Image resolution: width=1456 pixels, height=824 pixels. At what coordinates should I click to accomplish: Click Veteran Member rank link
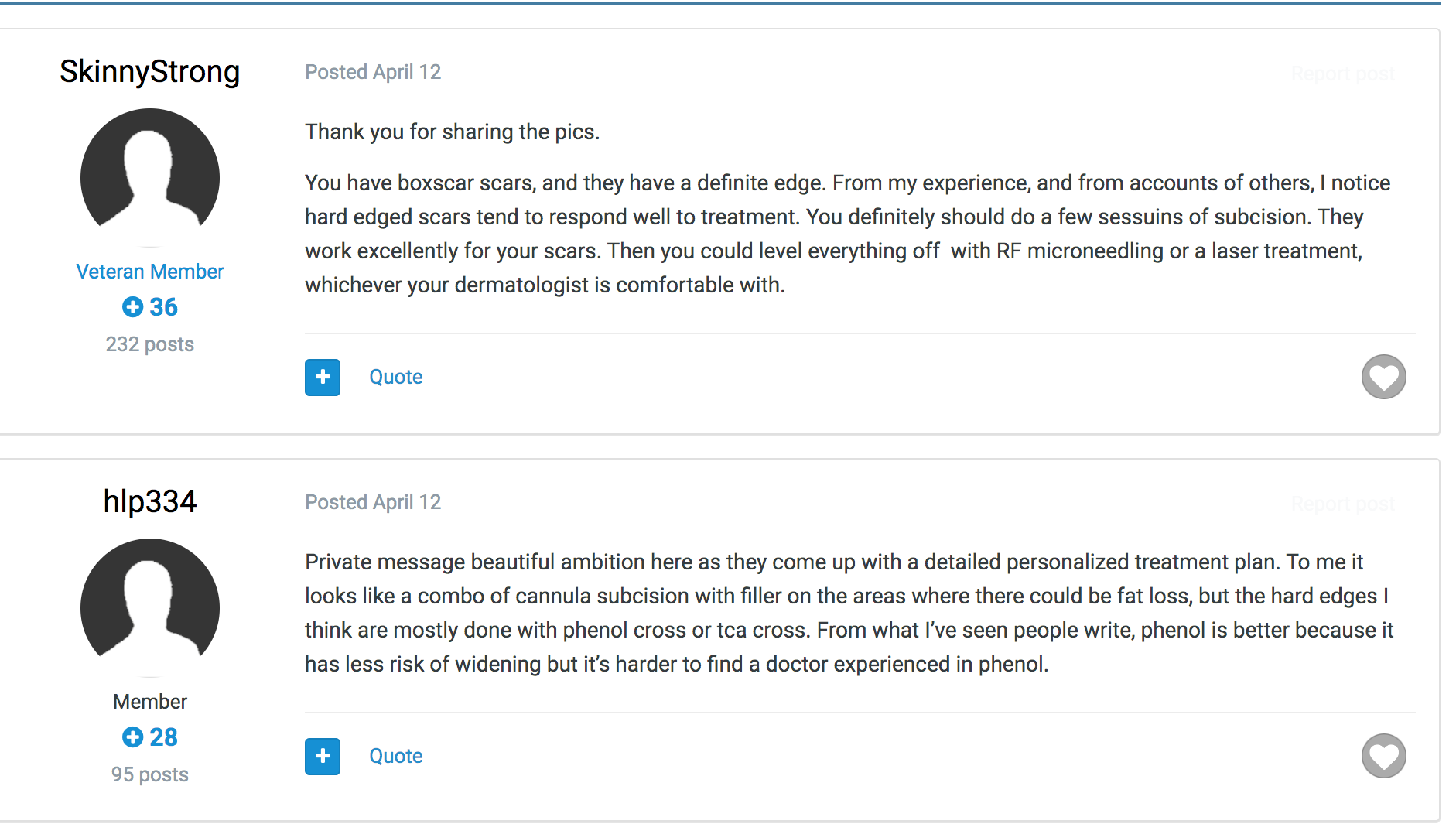[150, 272]
